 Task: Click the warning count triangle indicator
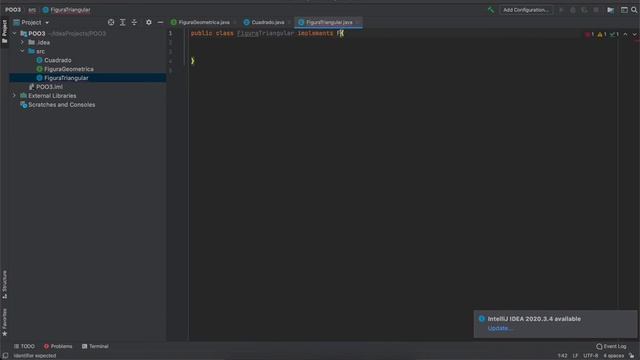(602, 34)
